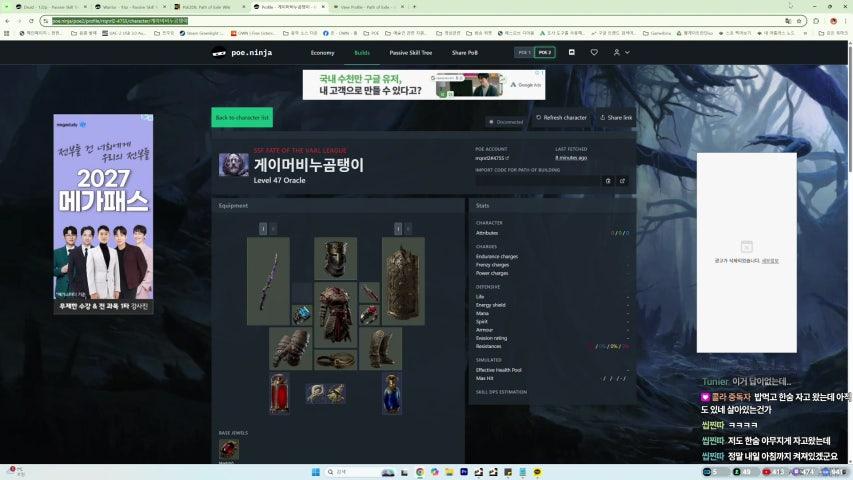Viewport: 853px width, 480px height.
Task: Select right weapon set 1
Action: [x=398, y=229]
